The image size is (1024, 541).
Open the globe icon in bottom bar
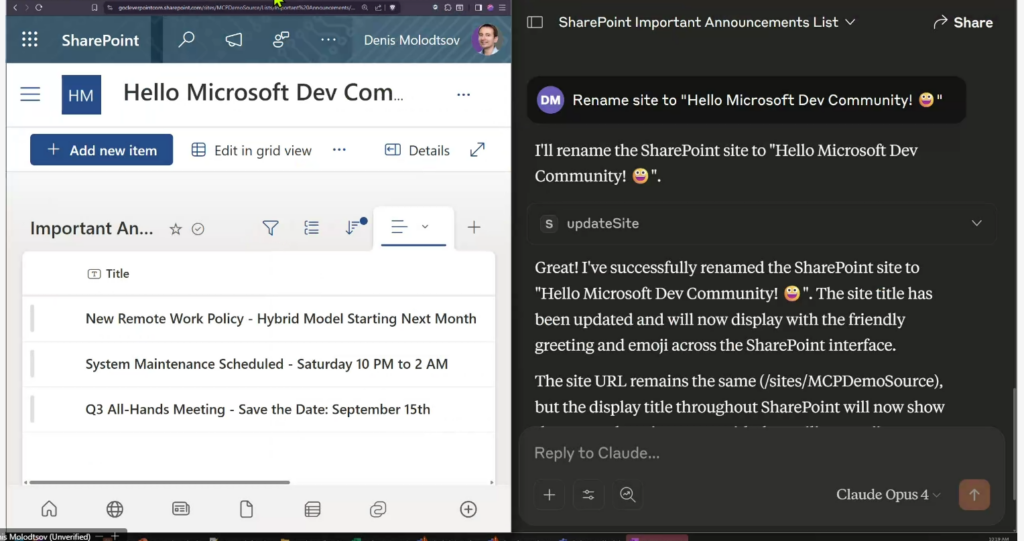coord(115,509)
